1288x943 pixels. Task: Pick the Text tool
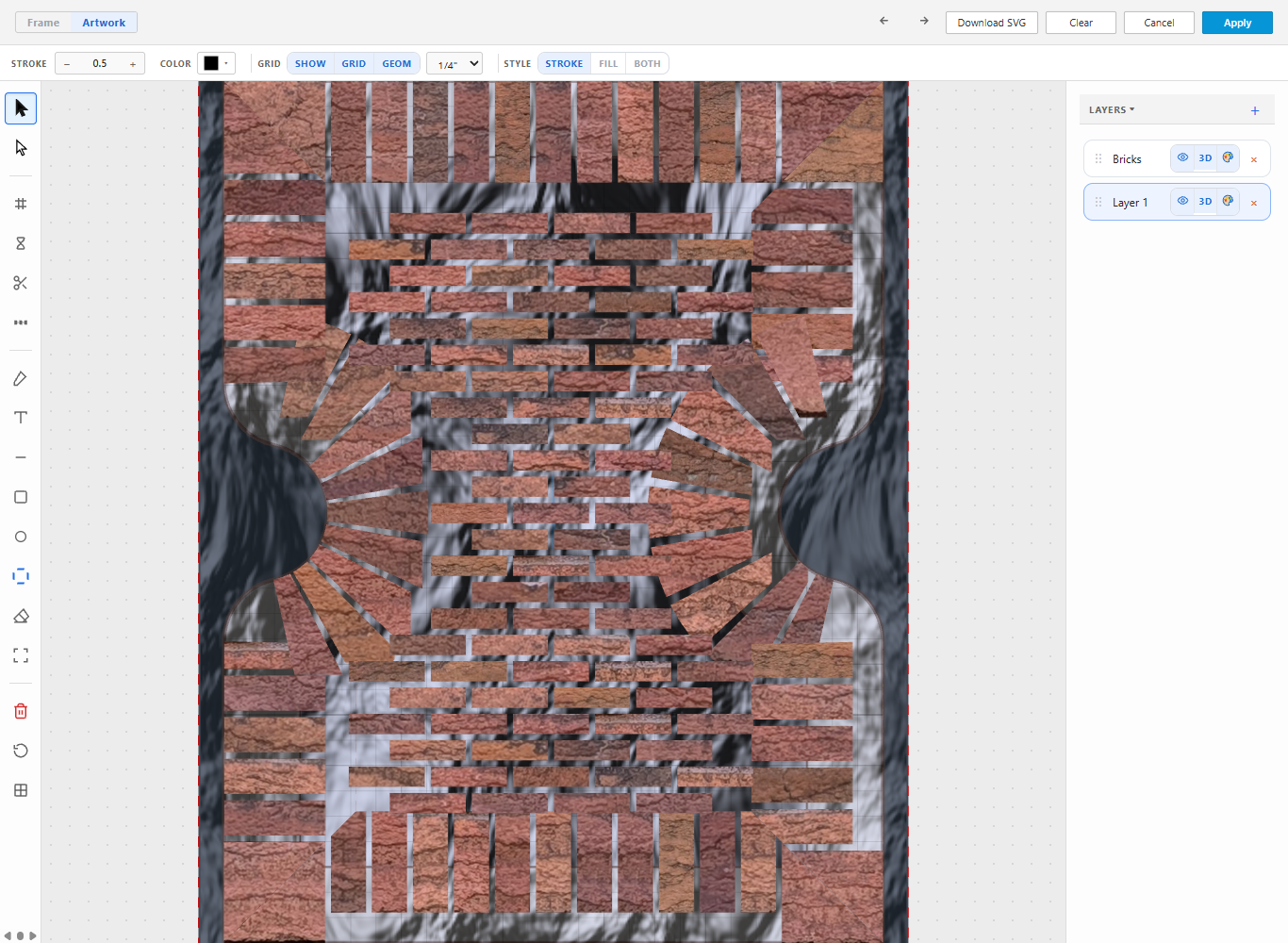tap(21, 418)
